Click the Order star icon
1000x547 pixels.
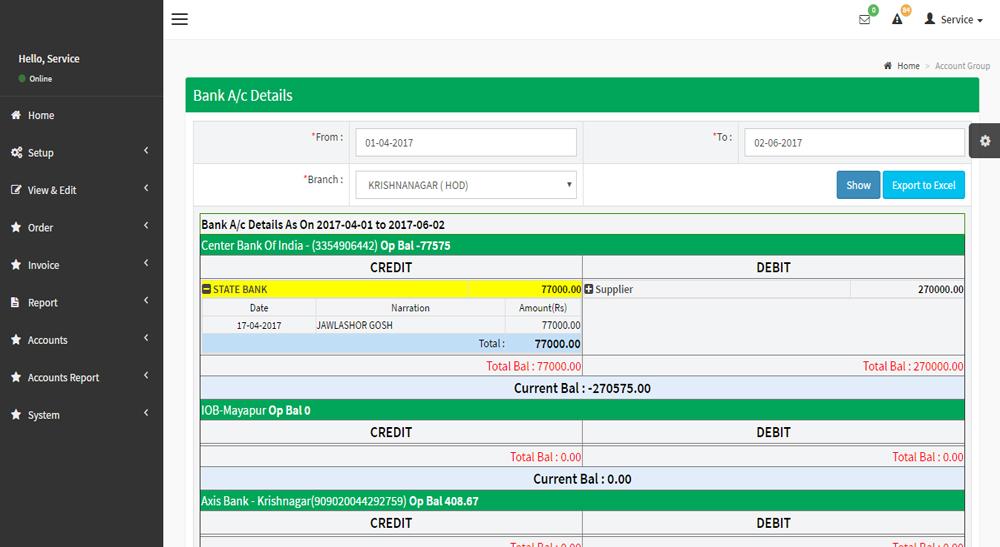(x=16, y=227)
